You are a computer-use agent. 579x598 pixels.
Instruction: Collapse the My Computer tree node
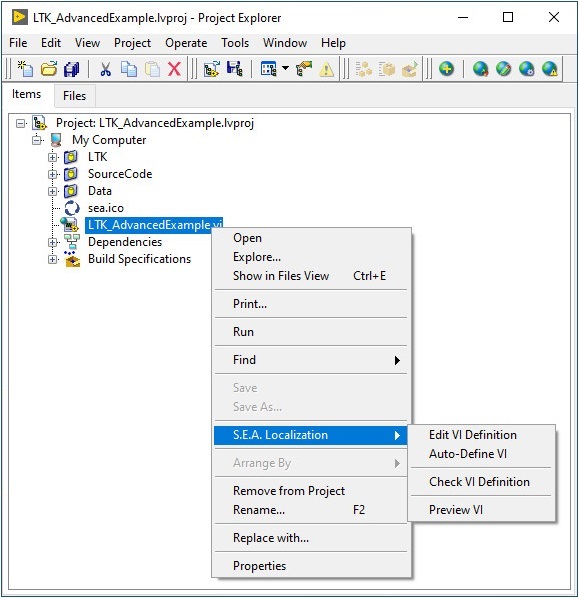37,140
